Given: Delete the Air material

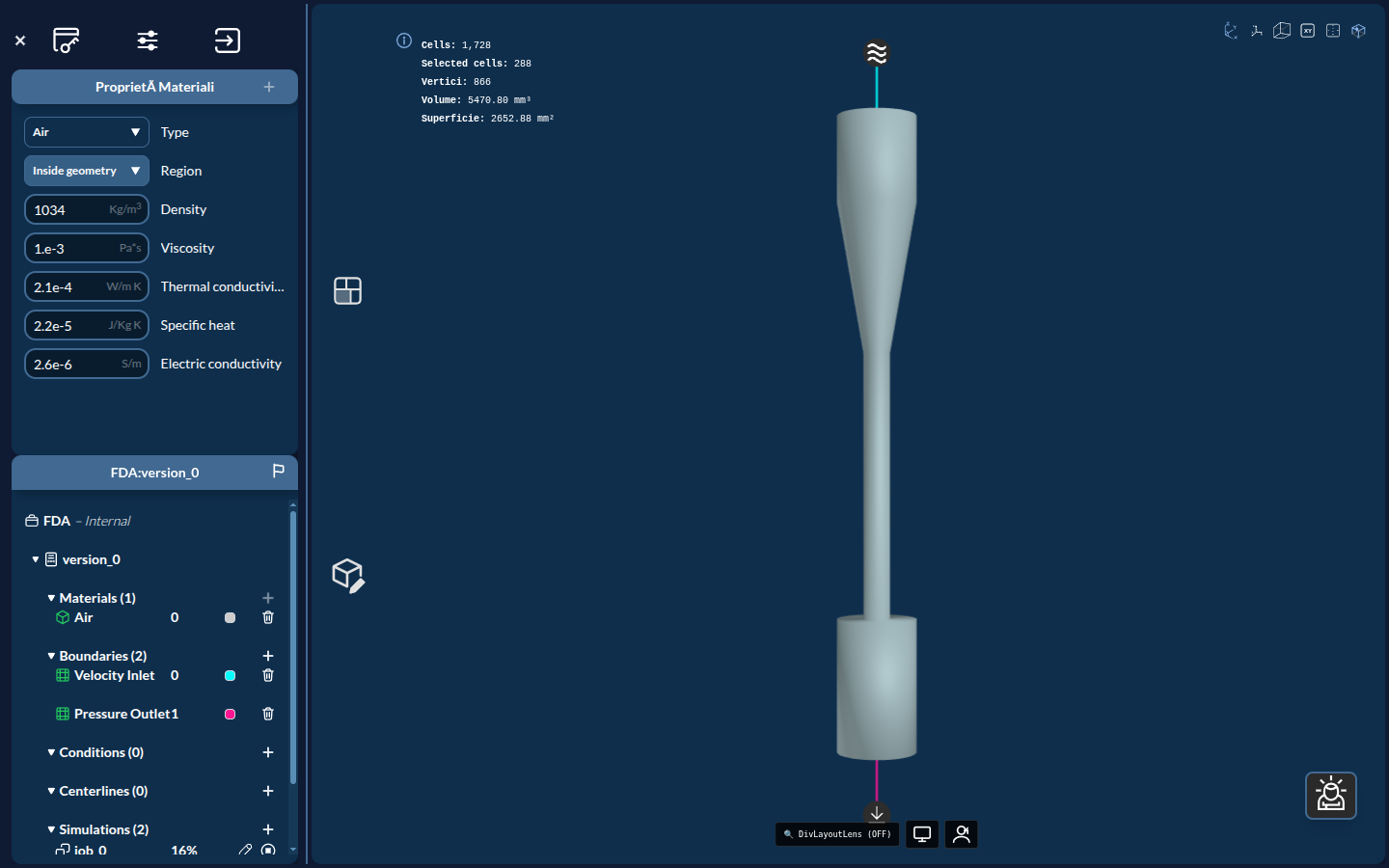Looking at the screenshot, I should point(268,617).
